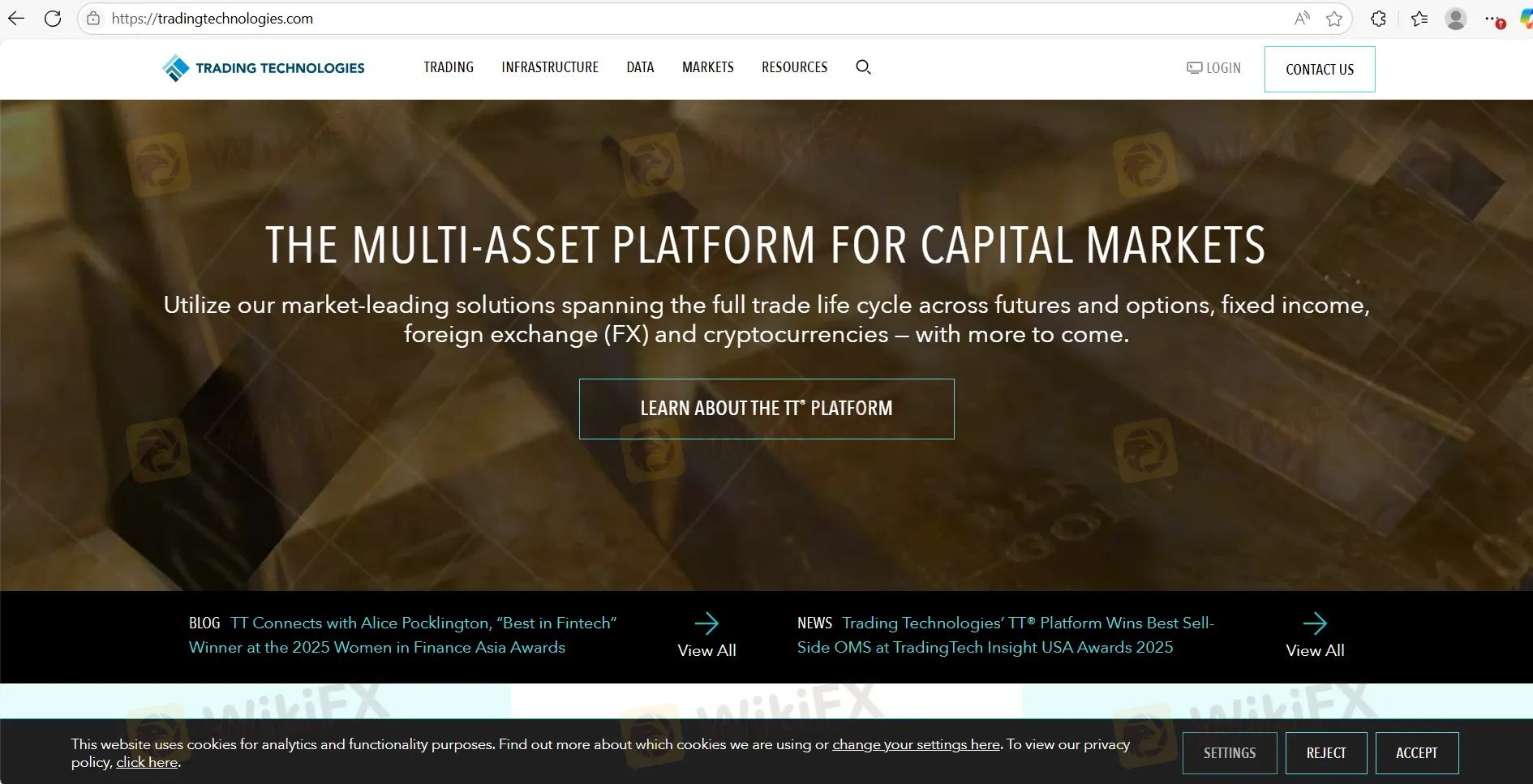Screen dimensions: 1533x784
Task: Click the NEWS label in the ticker
Action: click(x=814, y=623)
